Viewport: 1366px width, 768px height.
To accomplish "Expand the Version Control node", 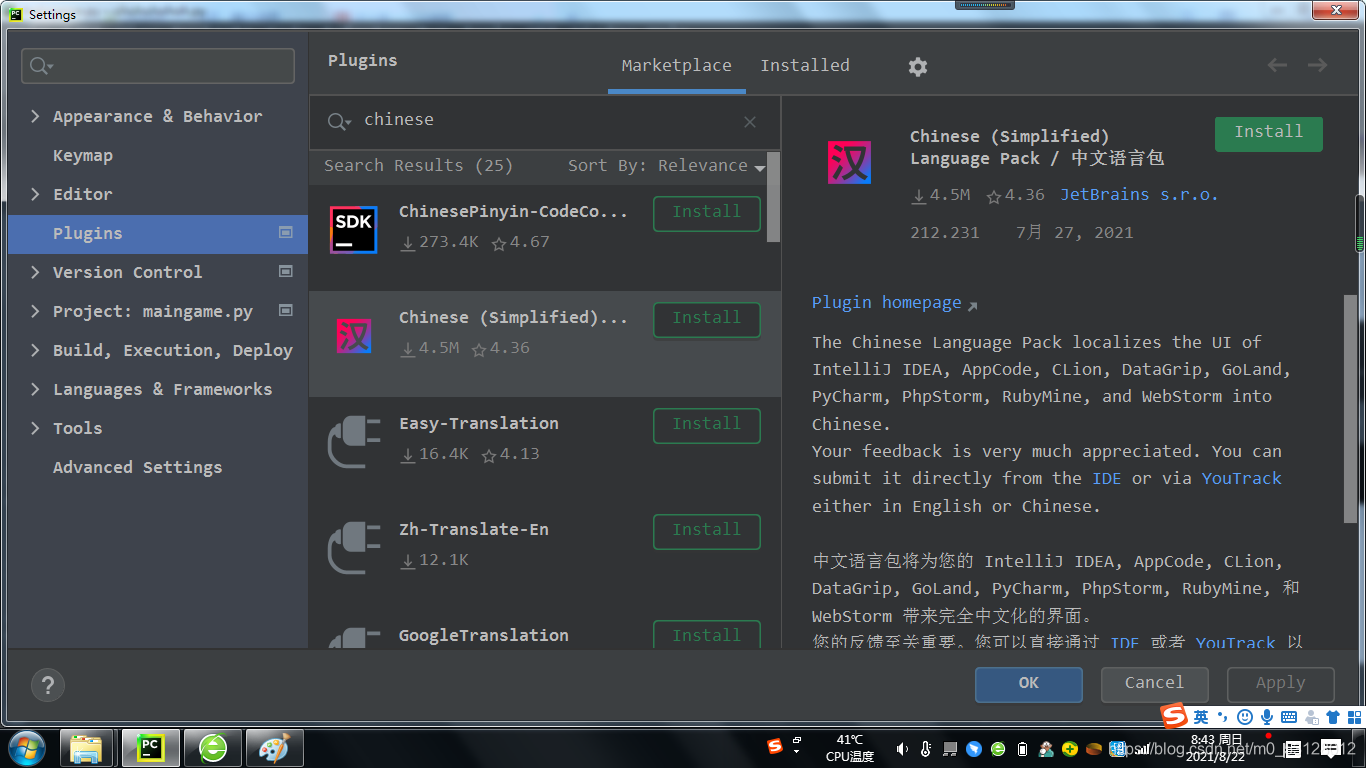I will (35, 272).
